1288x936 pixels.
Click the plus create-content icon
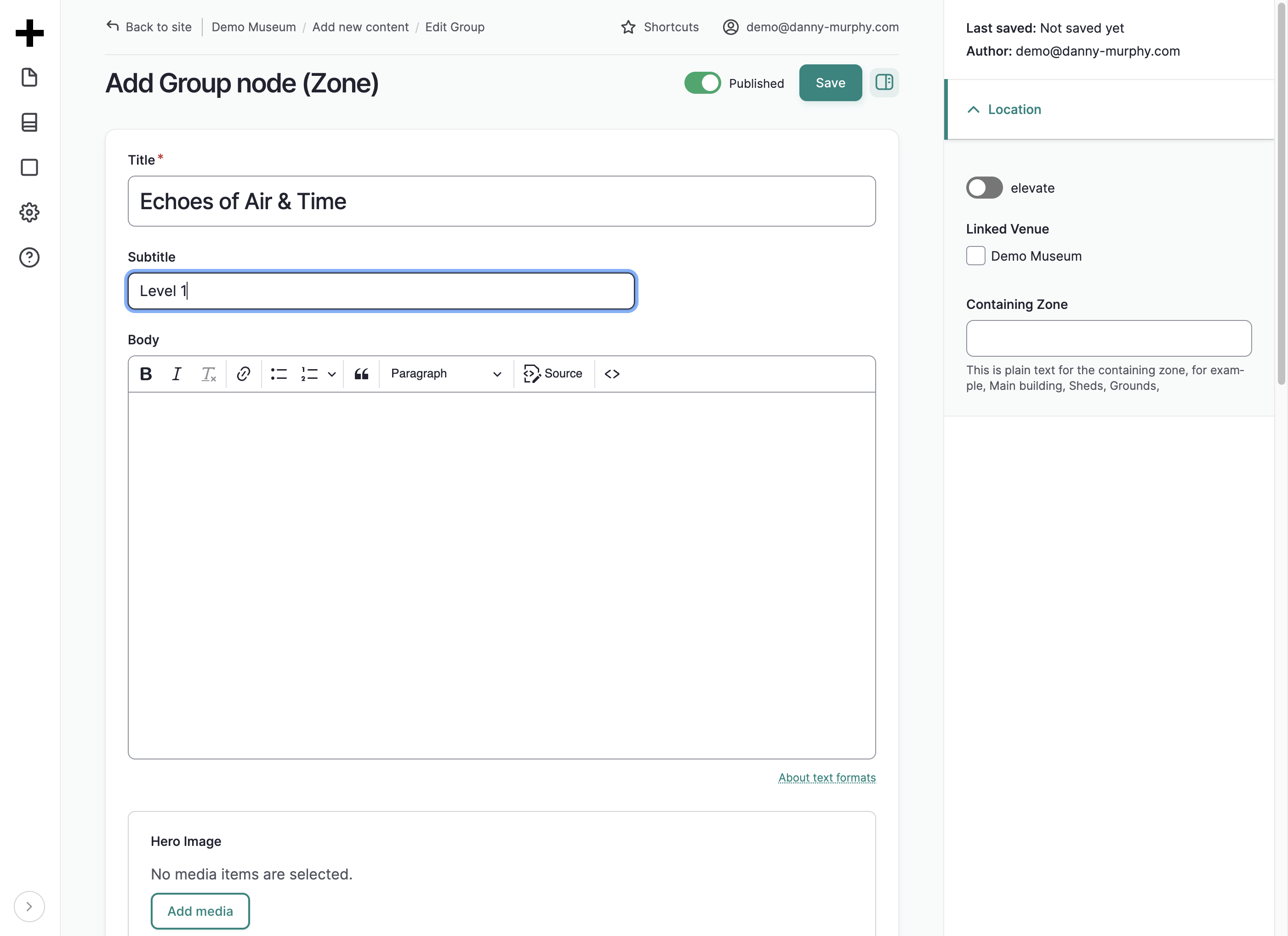(29, 33)
